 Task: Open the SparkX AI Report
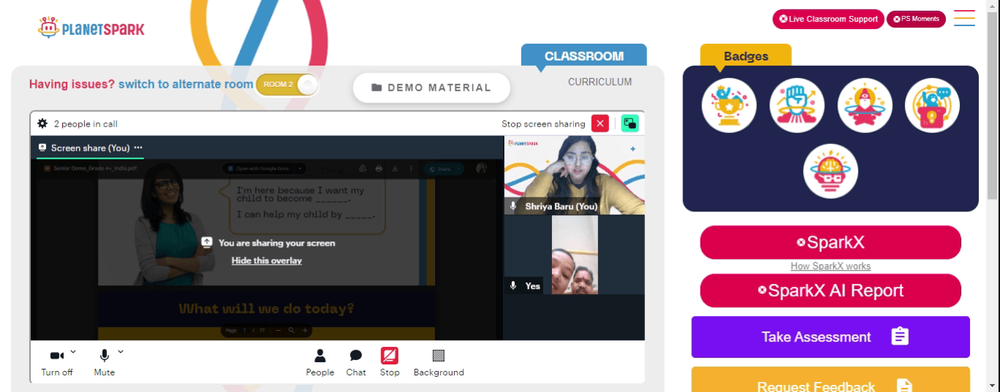tap(830, 291)
